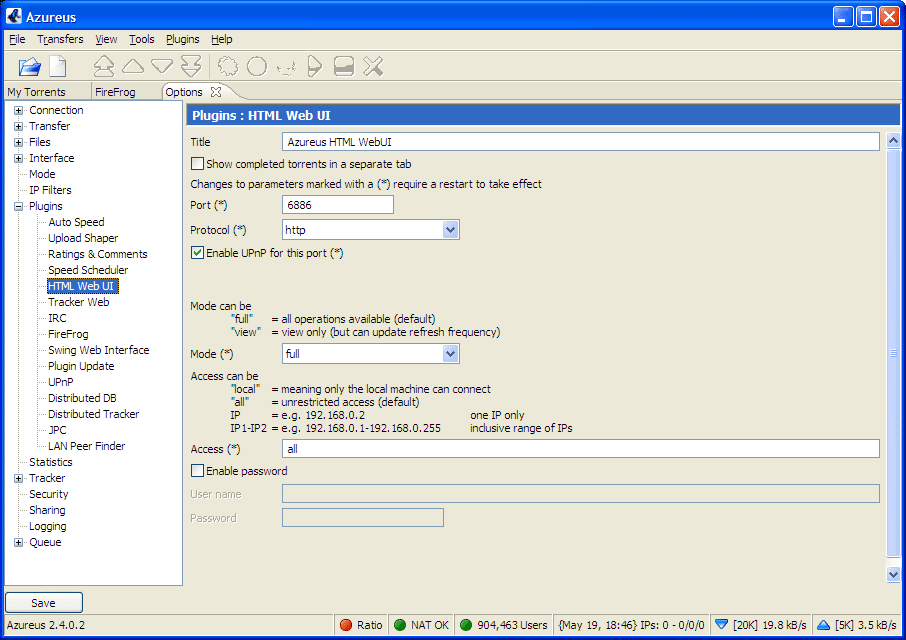Click the move up triangle icon

[x=133, y=66]
